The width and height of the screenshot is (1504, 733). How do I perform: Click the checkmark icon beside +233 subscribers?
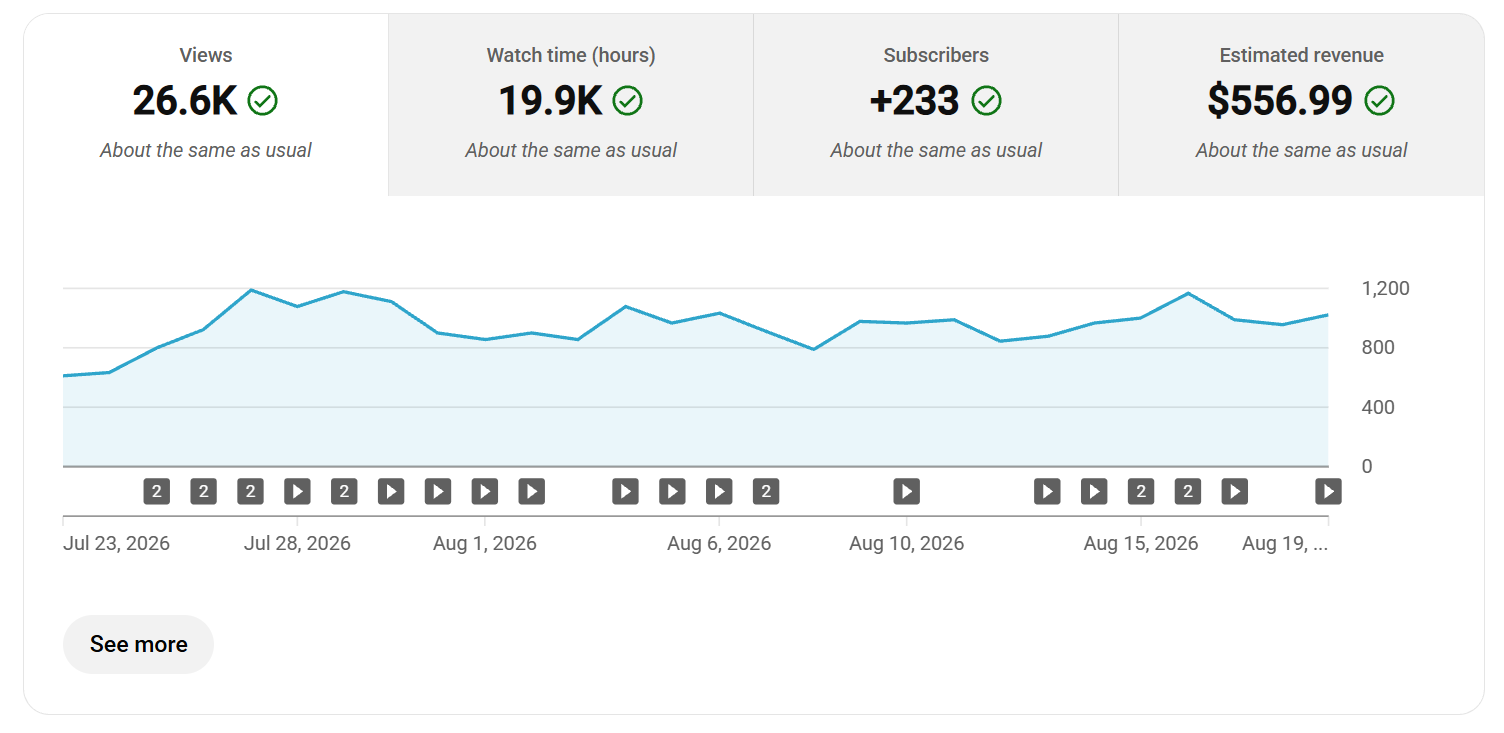[986, 101]
